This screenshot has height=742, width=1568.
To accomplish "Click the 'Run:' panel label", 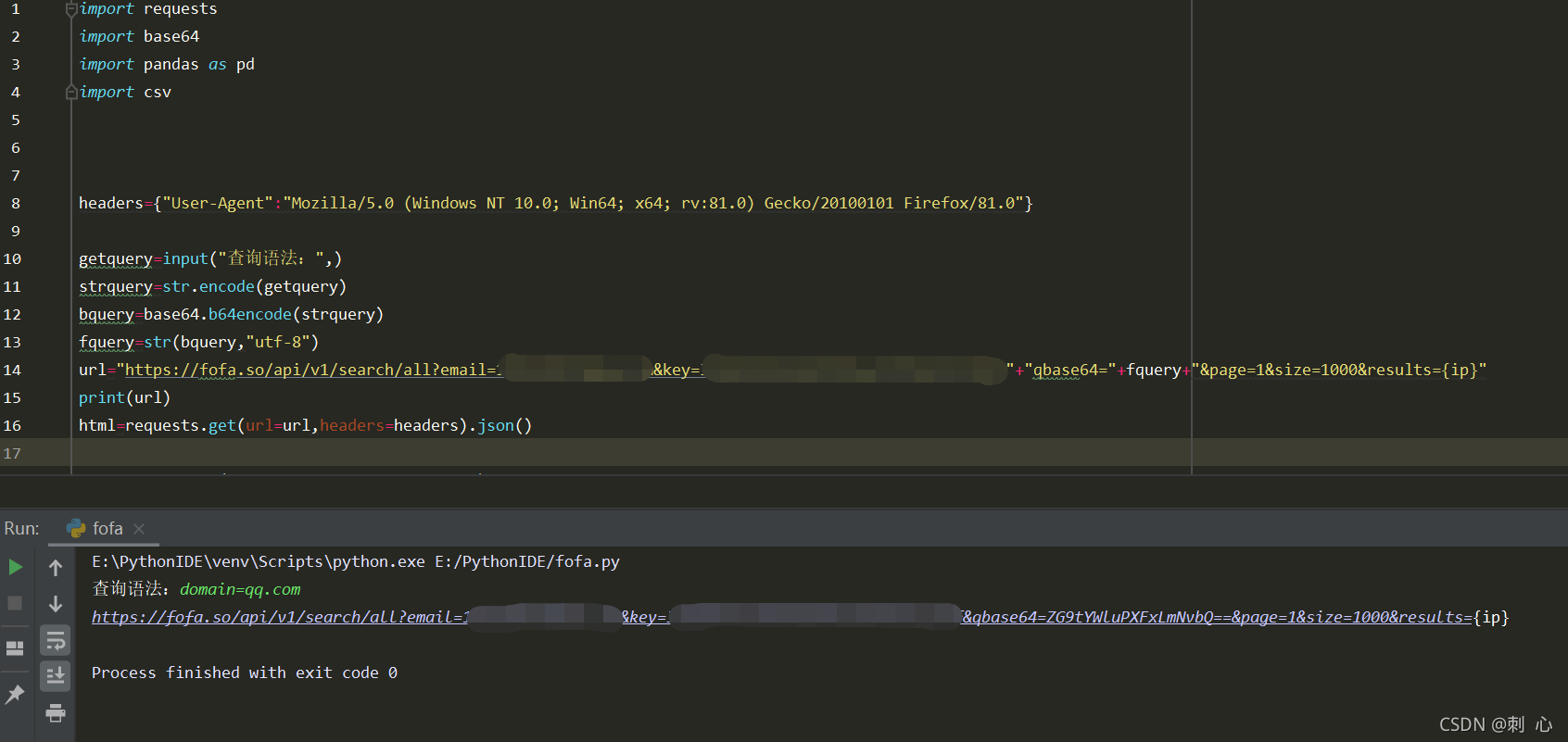I will [x=22, y=528].
